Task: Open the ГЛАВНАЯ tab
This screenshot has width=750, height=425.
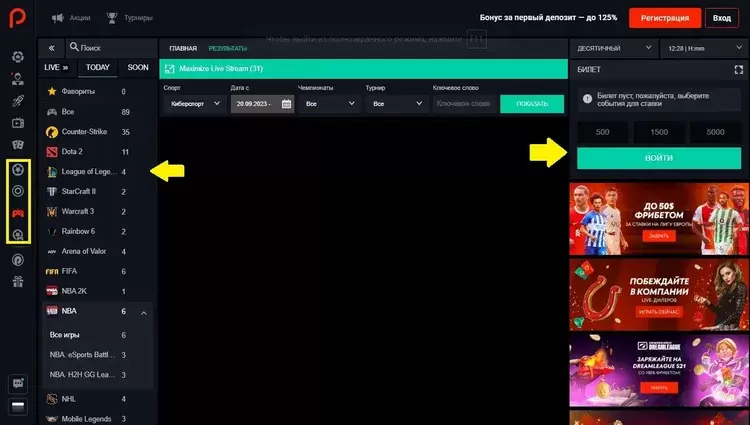Action: [183, 48]
